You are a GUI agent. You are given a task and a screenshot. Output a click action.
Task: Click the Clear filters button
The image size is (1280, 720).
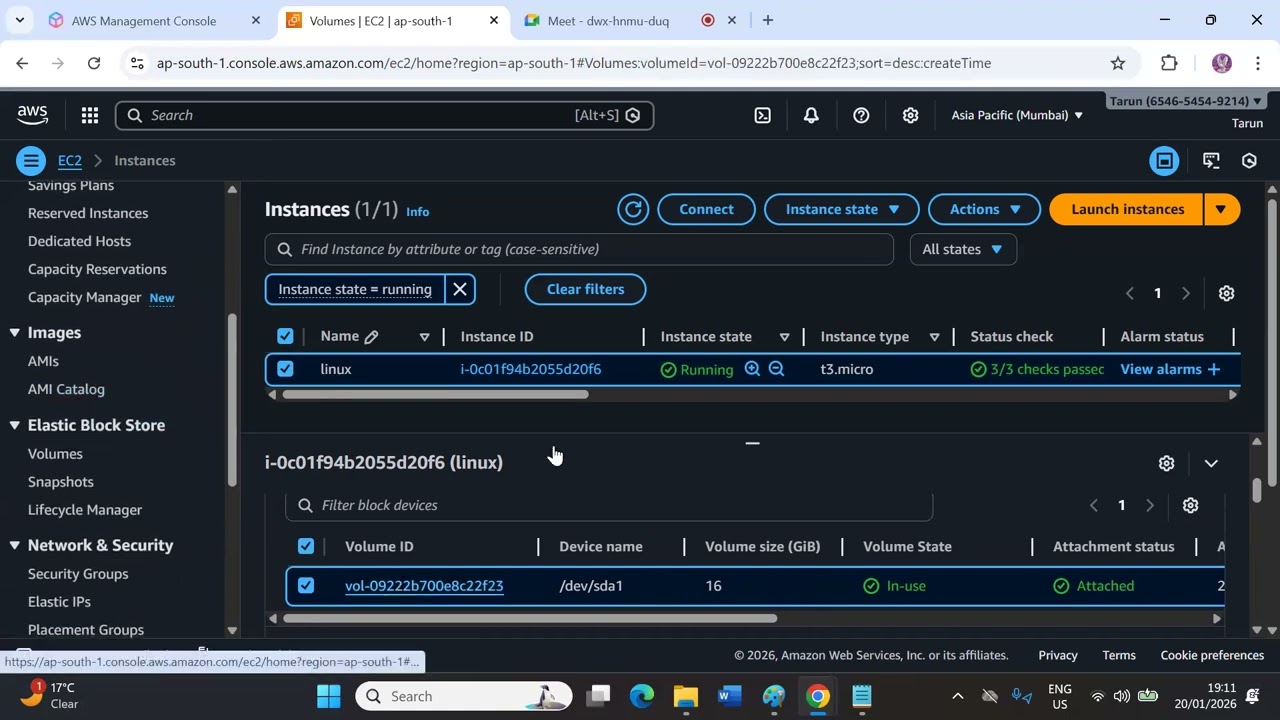tap(585, 289)
